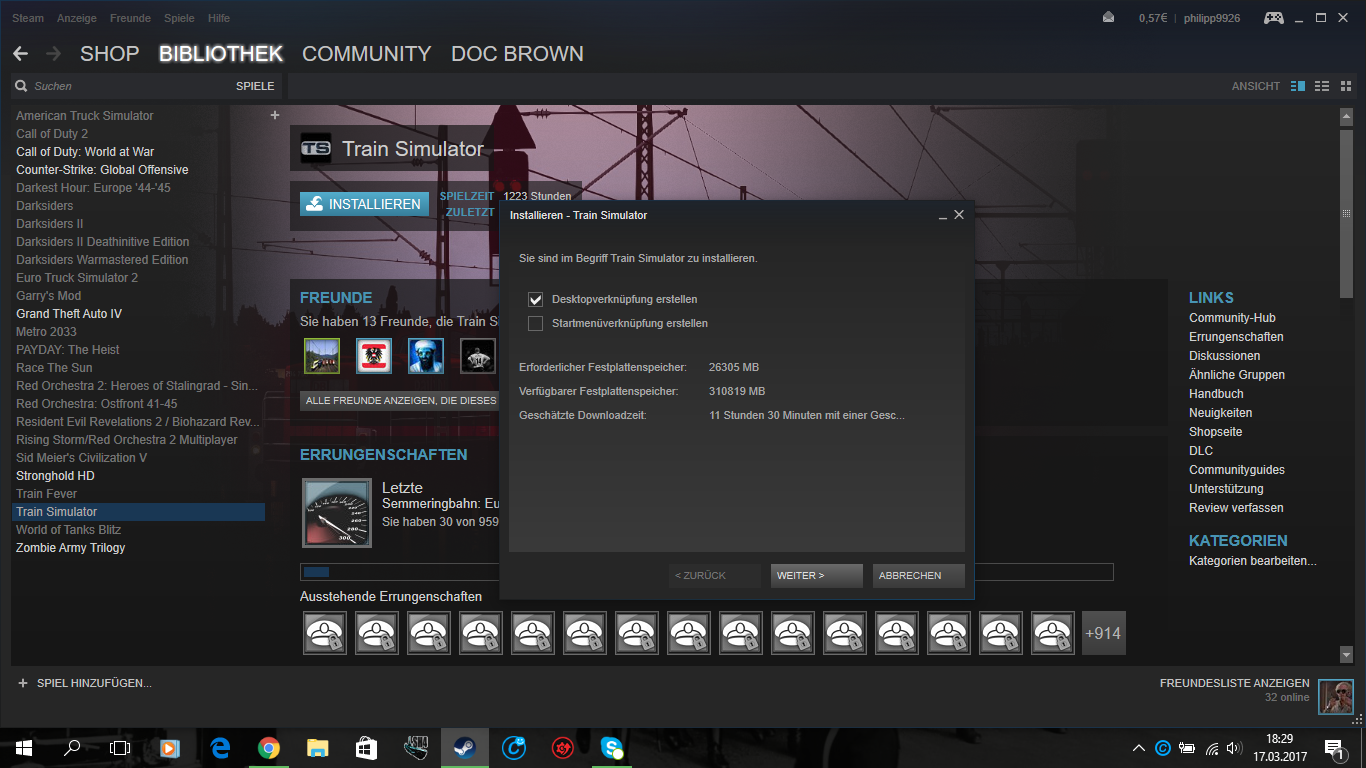
Task: Open the Hilfe menu
Action: point(218,18)
